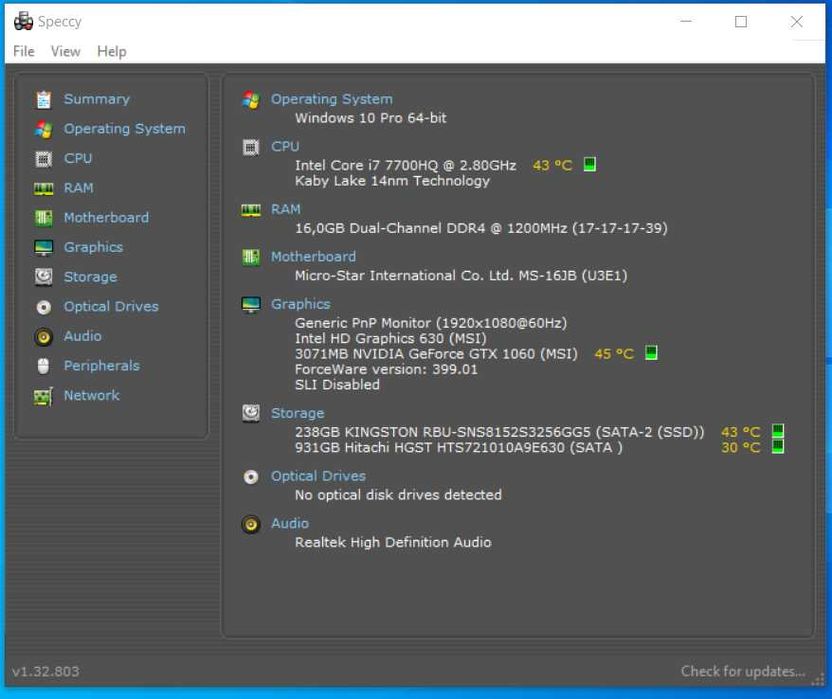Click the CPU temperature green indicator icon

(590, 165)
